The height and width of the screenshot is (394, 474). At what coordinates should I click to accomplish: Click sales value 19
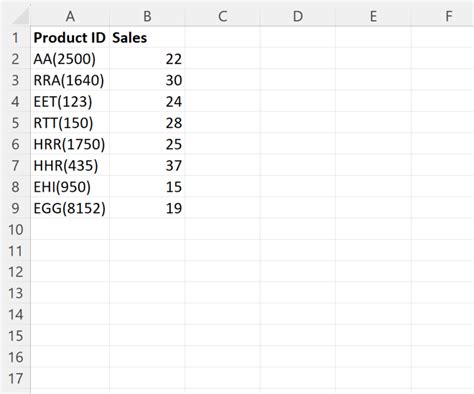(x=147, y=208)
